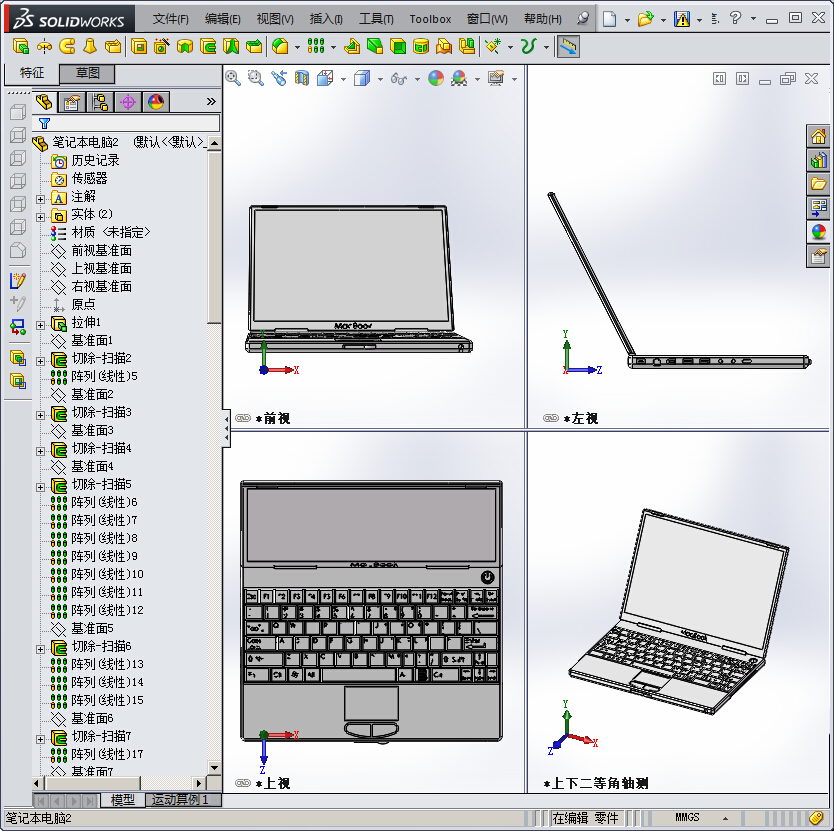This screenshot has height=831, width=834.
Task: Activate the Rotate View tool
Action: pos(280,79)
